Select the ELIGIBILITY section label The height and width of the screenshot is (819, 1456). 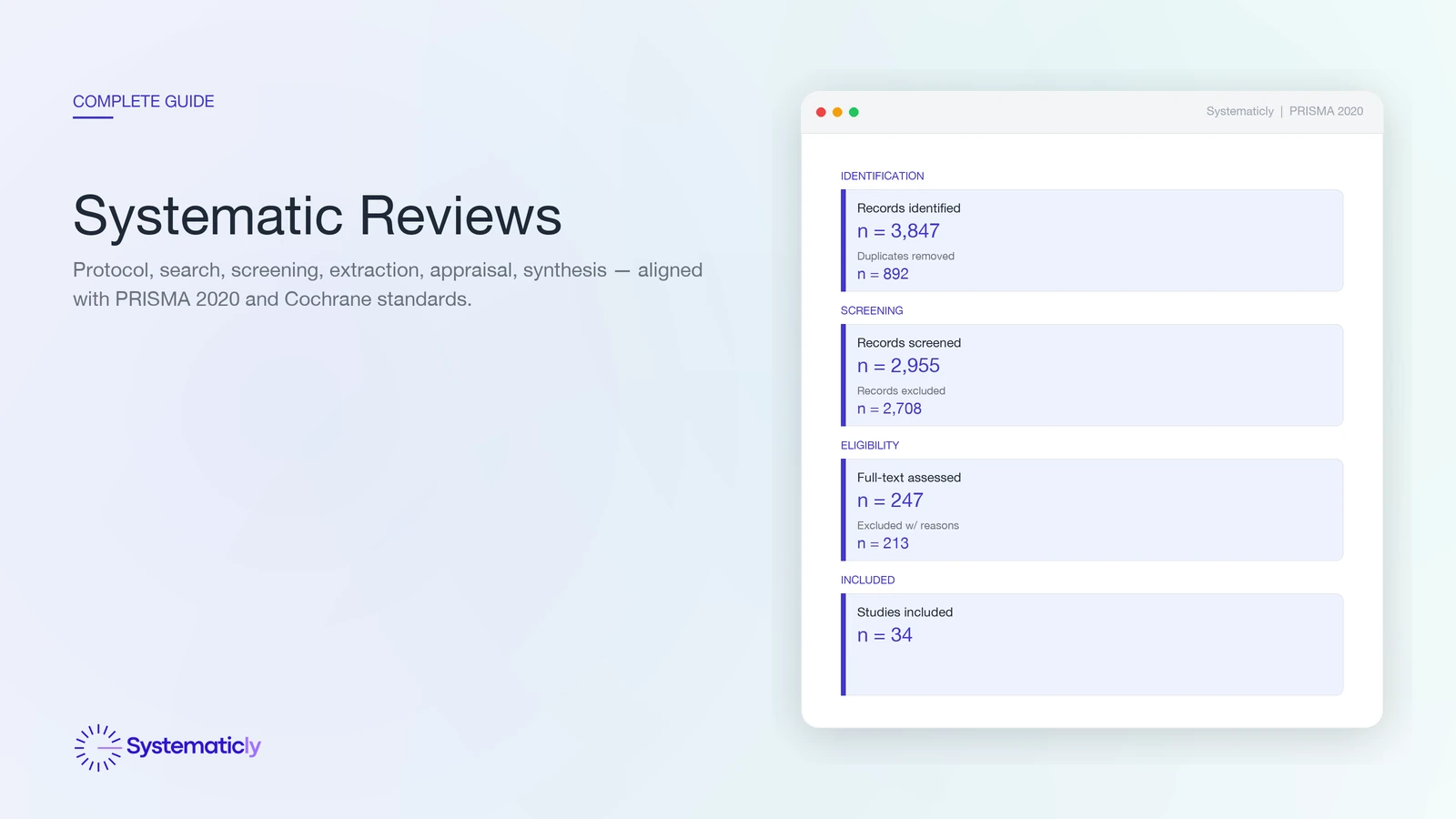coord(869,445)
